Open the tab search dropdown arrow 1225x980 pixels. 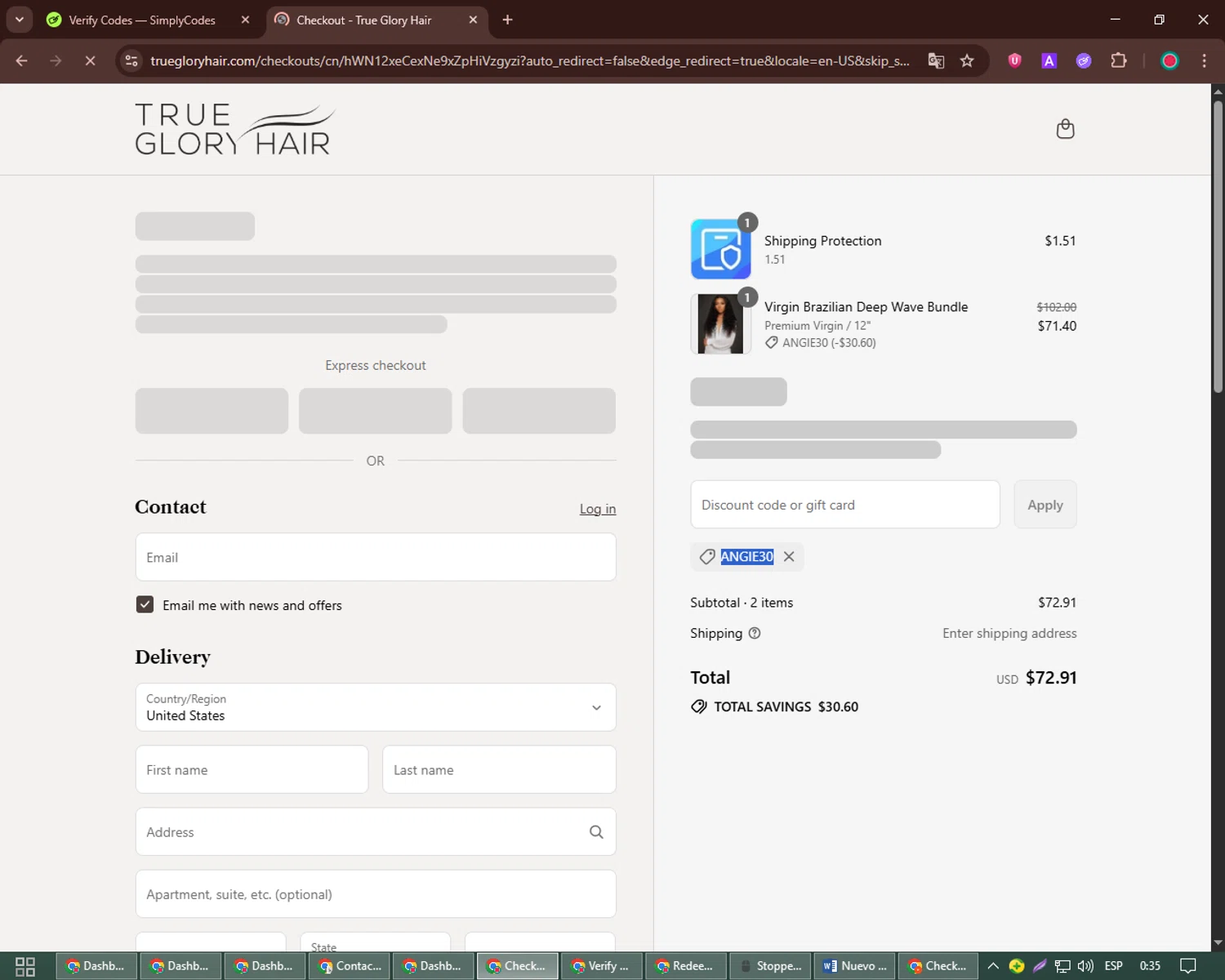point(19,20)
